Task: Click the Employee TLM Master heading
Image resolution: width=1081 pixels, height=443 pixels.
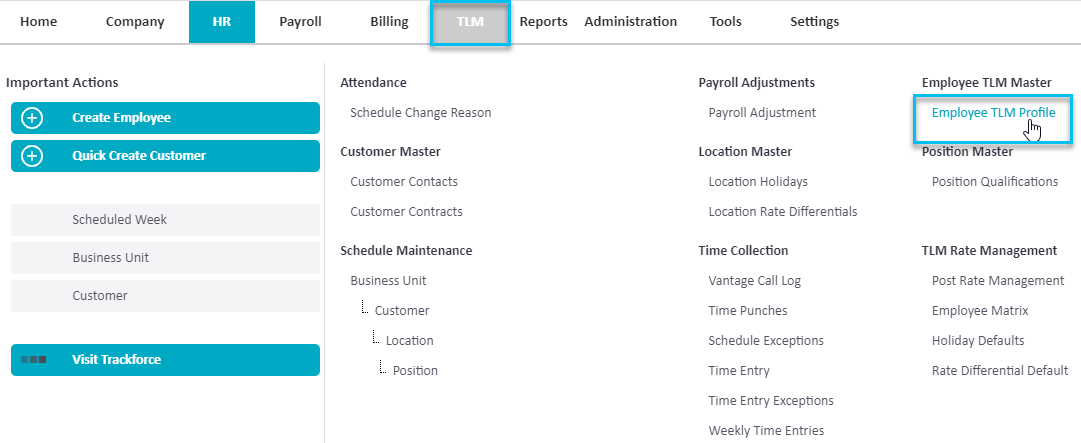Action: click(x=987, y=83)
